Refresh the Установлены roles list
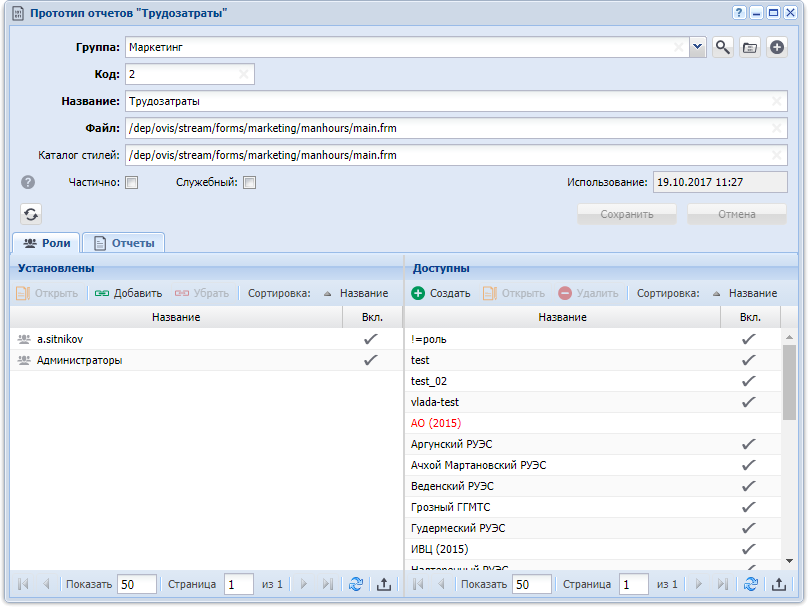 pos(356,584)
